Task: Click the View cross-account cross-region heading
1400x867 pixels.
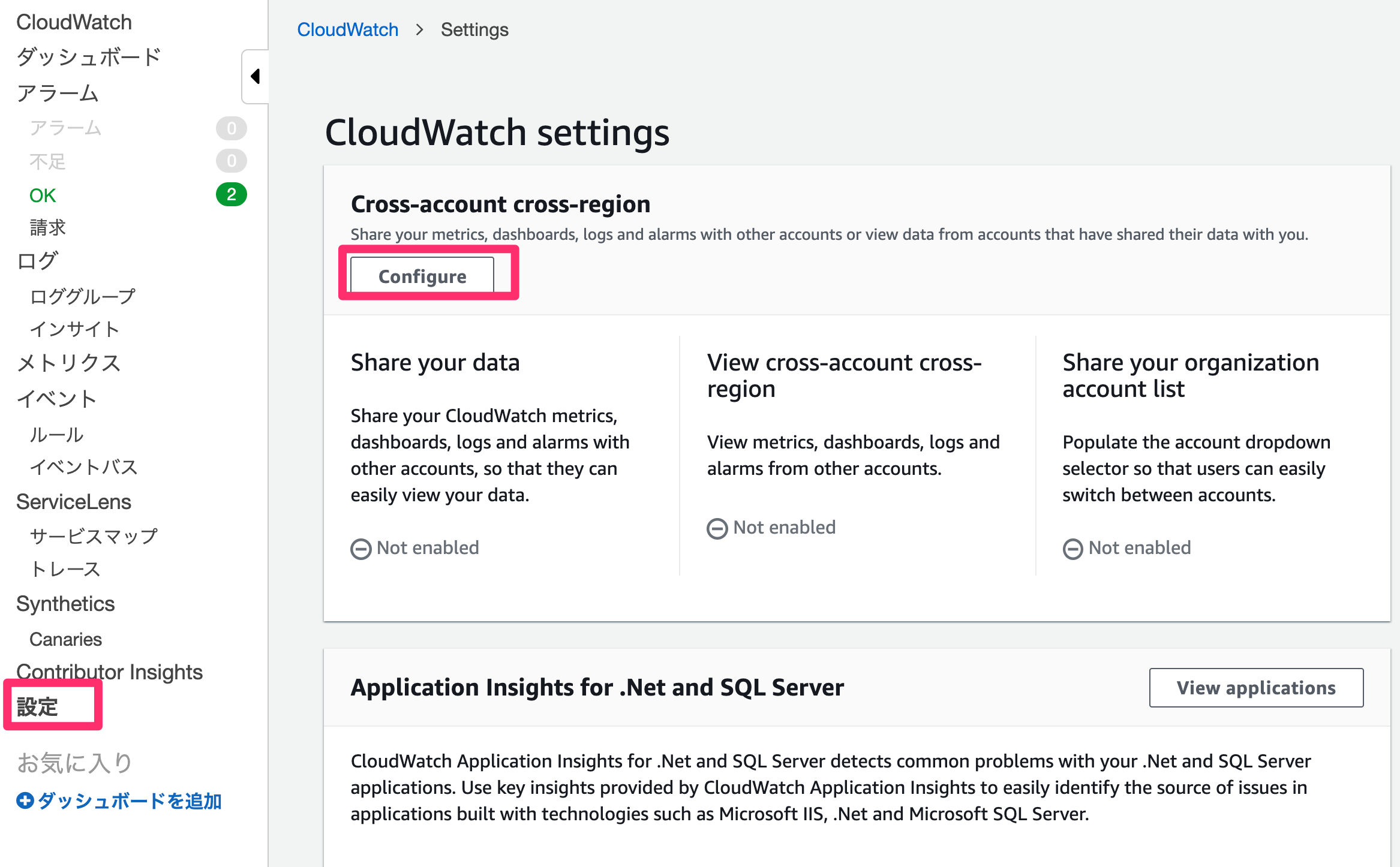Action: point(845,376)
